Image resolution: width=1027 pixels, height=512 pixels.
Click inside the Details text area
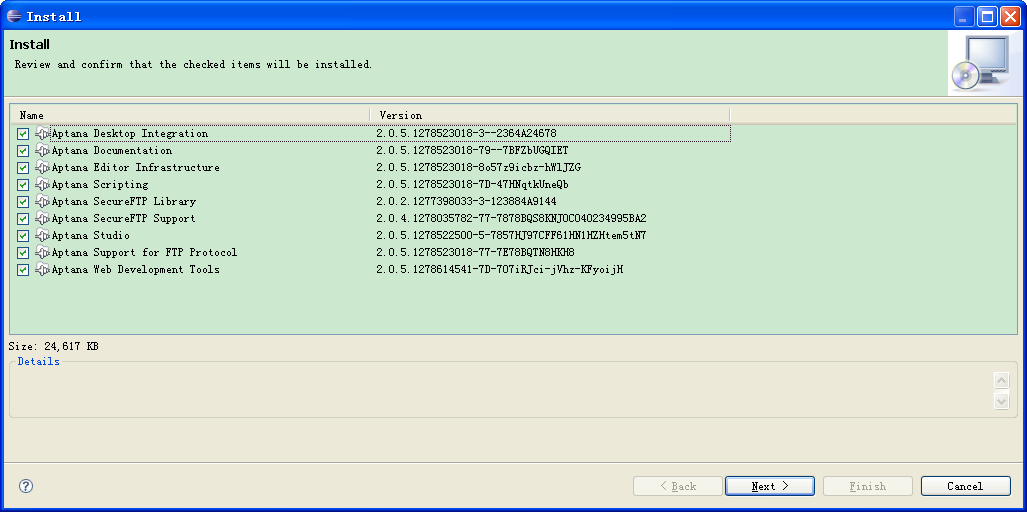coord(501,392)
